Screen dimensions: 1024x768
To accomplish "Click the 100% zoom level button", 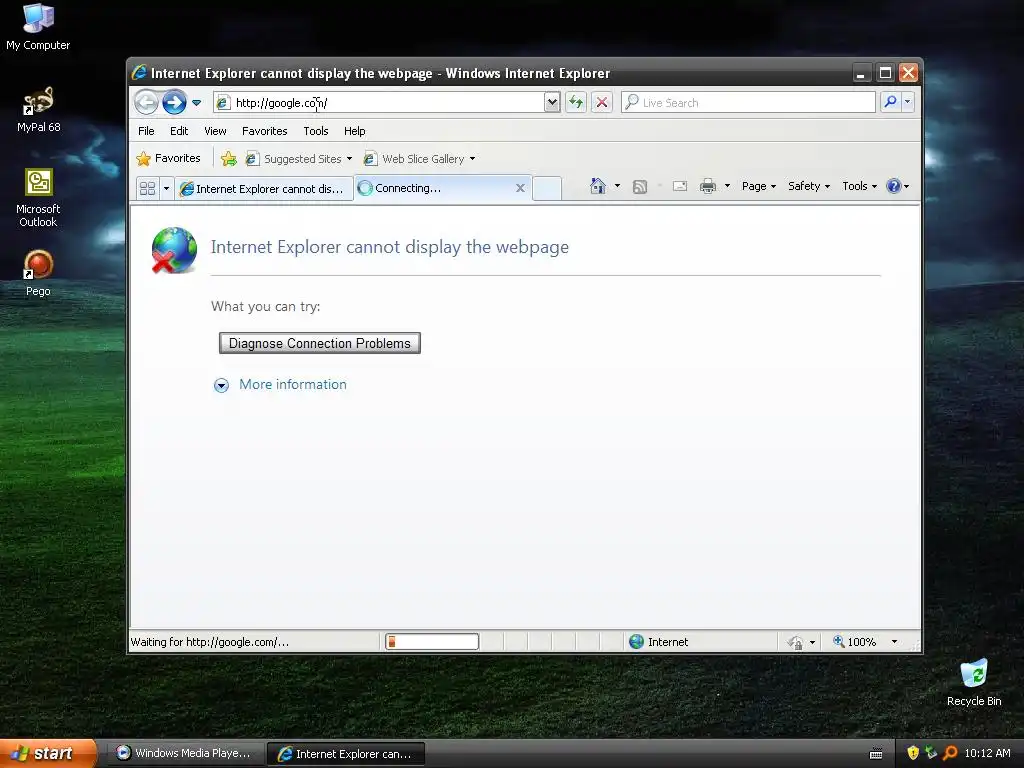I will point(854,642).
